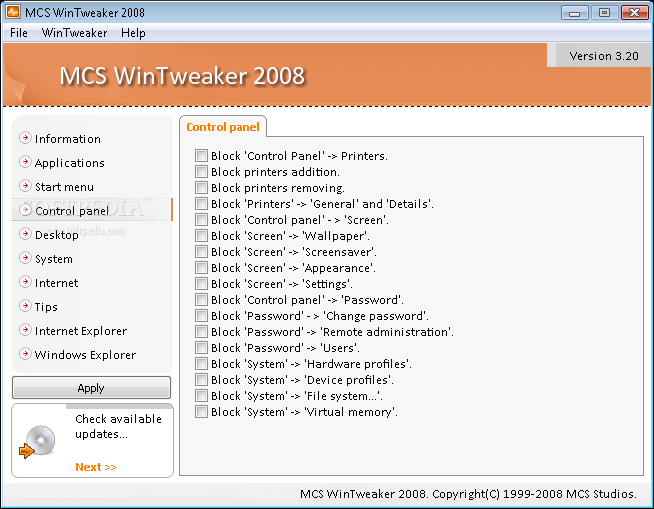Toggle Block 'Printers' -> 'General' and 'Details'

pos(201,204)
